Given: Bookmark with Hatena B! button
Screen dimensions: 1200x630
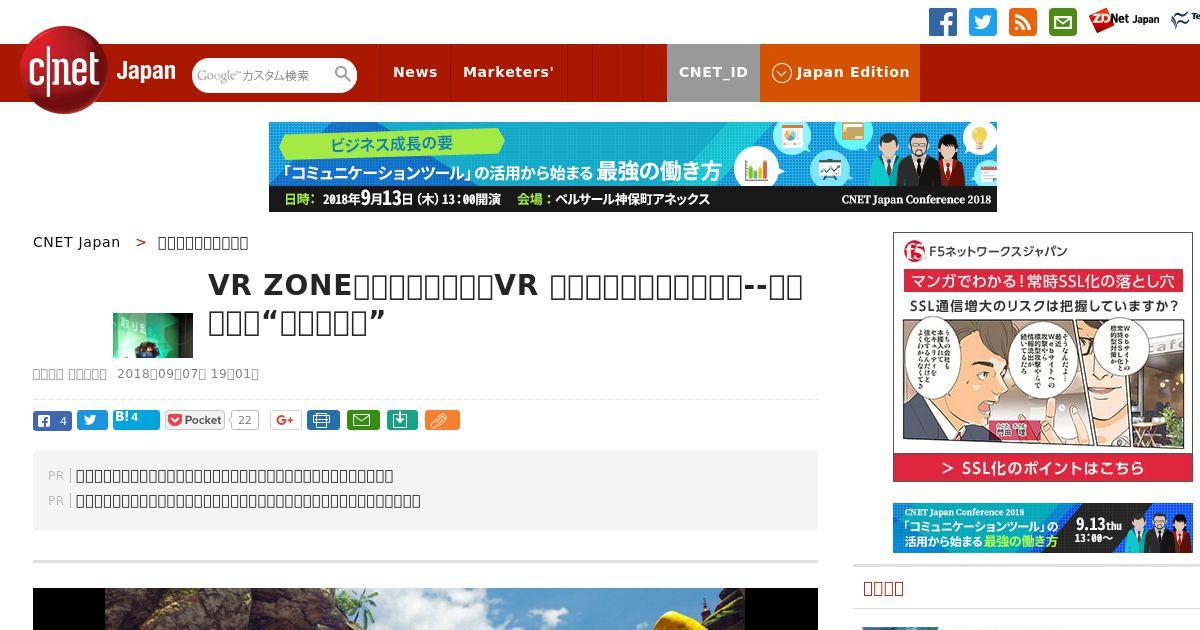Looking at the screenshot, I should point(136,420).
